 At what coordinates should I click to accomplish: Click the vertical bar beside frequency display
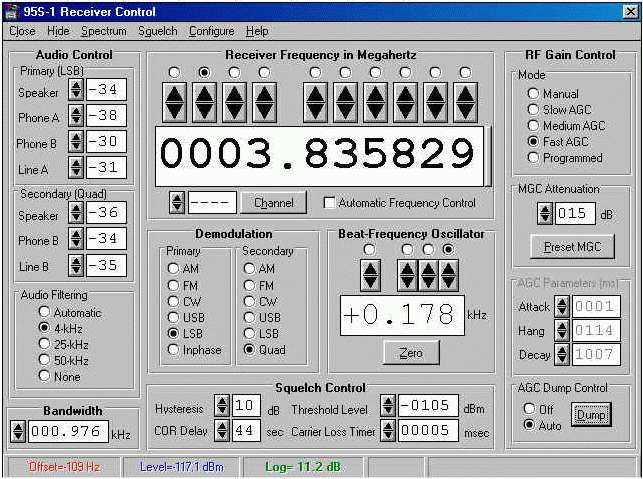488,156
